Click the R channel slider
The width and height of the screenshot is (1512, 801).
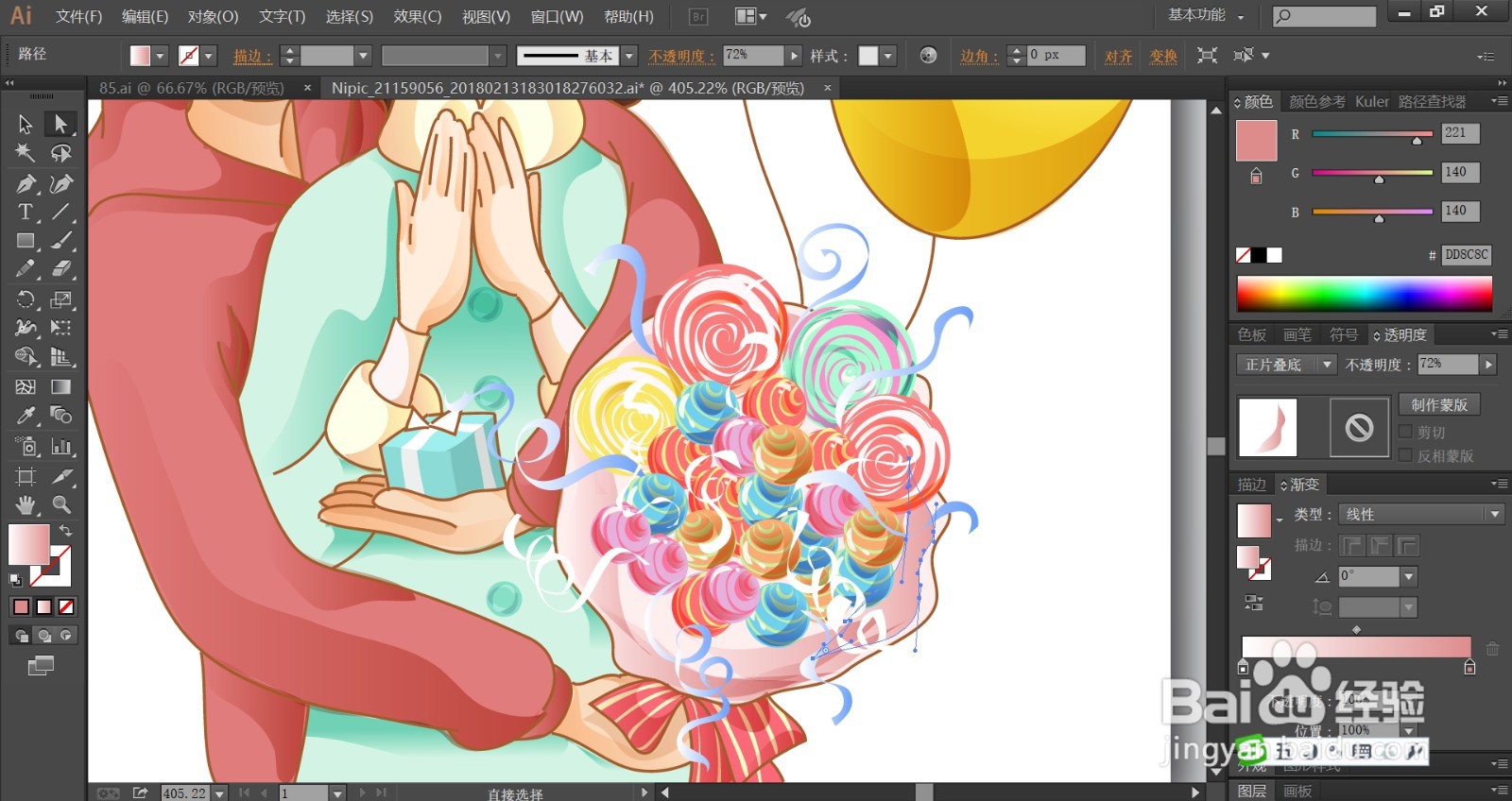[1373, 134]
